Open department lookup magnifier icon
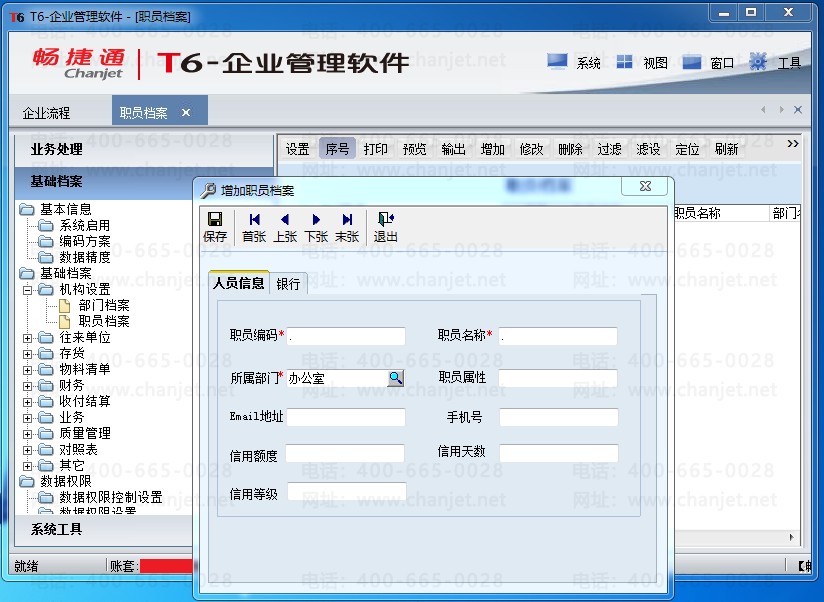 point(396,378)
